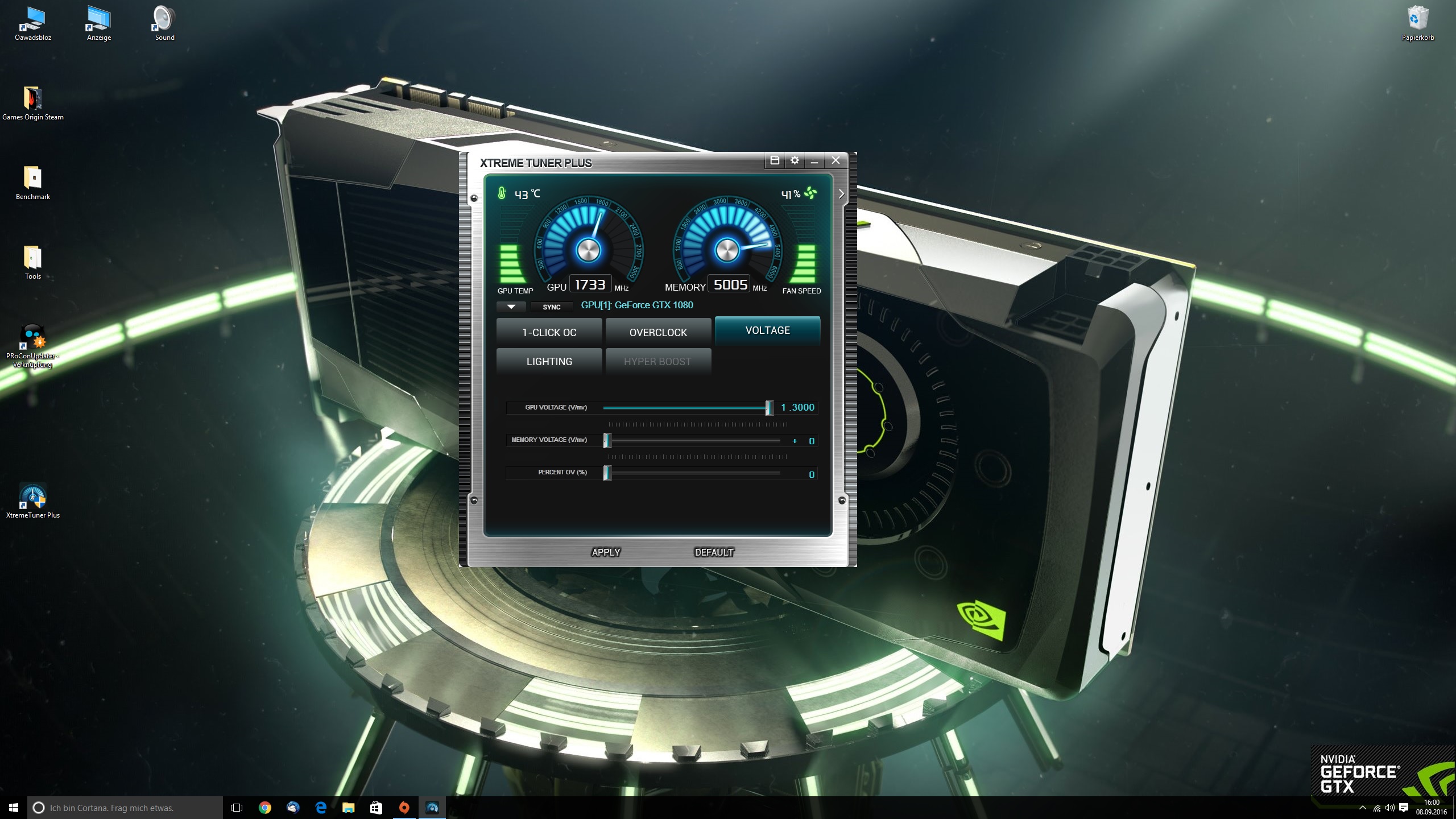Click Xtreme Tuner taskbar icon
The height and width of the screenshot is (819, 1456).
pos(432,808)
